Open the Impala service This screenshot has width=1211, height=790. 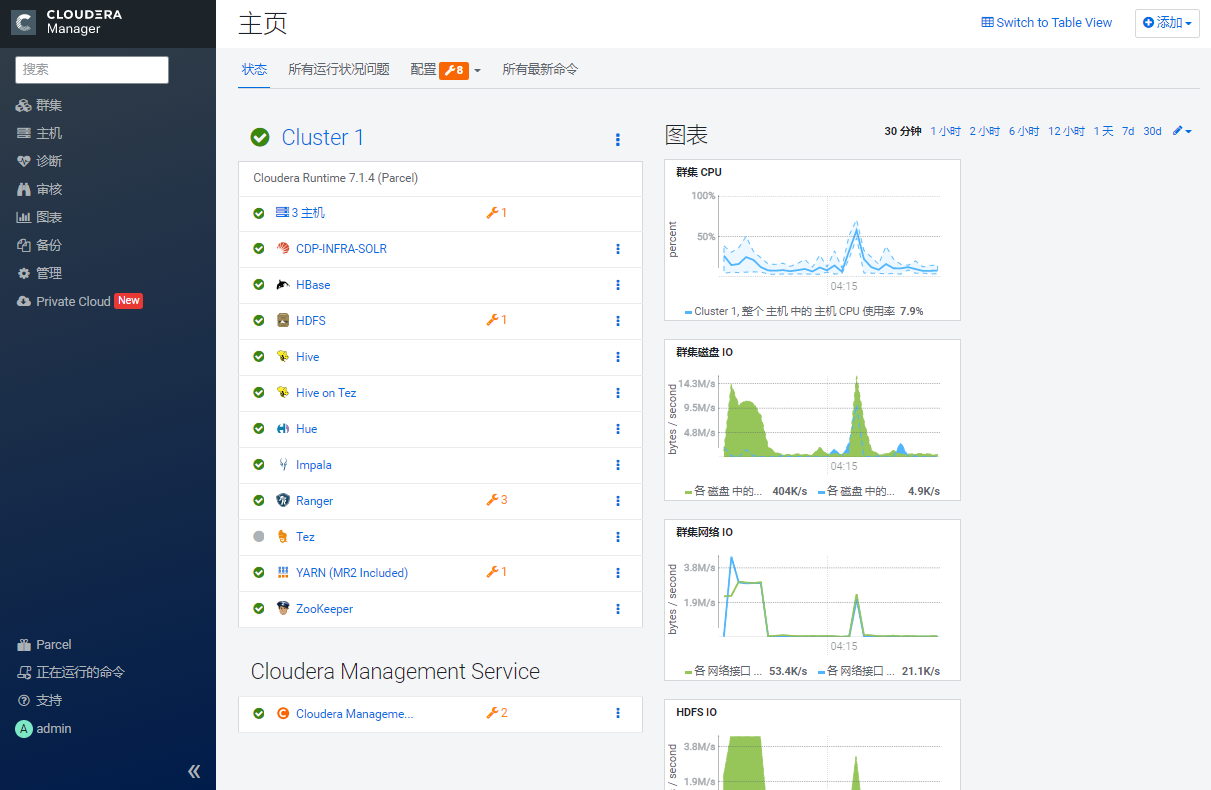tap(313, 465)
